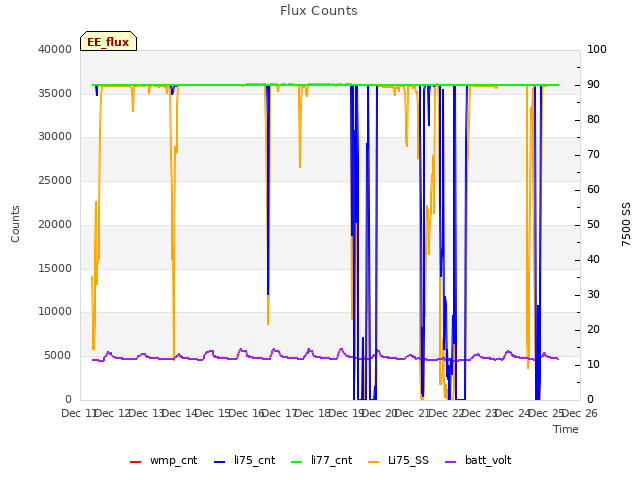Image resolution: width=640 pixels, height=480 pixels.
Task: Click the Dec 26 date tick
Action: tap(580, 413)
